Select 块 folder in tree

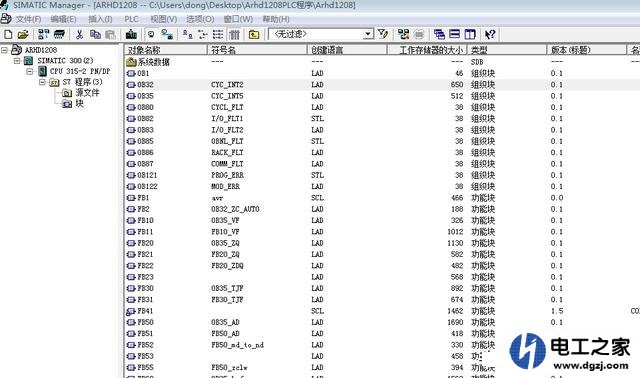click(80, 104)
